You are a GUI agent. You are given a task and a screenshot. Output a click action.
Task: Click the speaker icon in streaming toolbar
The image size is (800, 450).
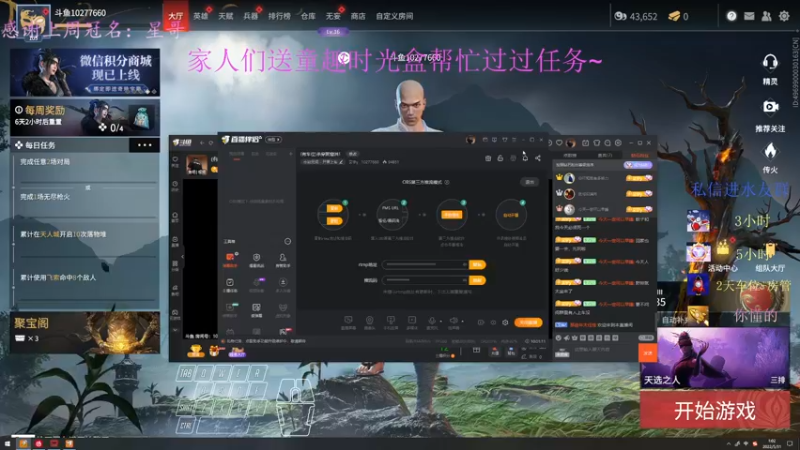tap(453, 320)
